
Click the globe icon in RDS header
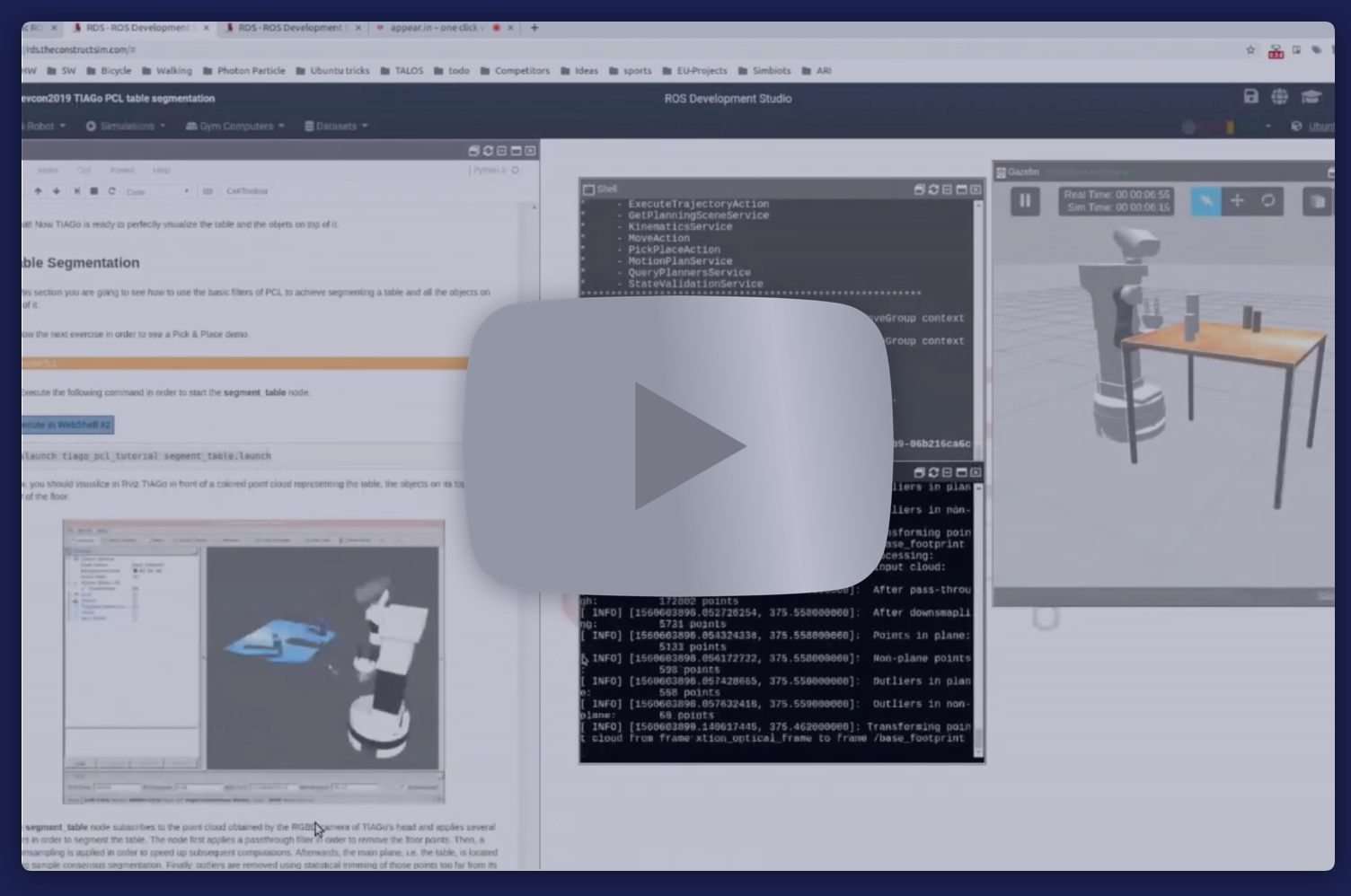(1280, 96)
